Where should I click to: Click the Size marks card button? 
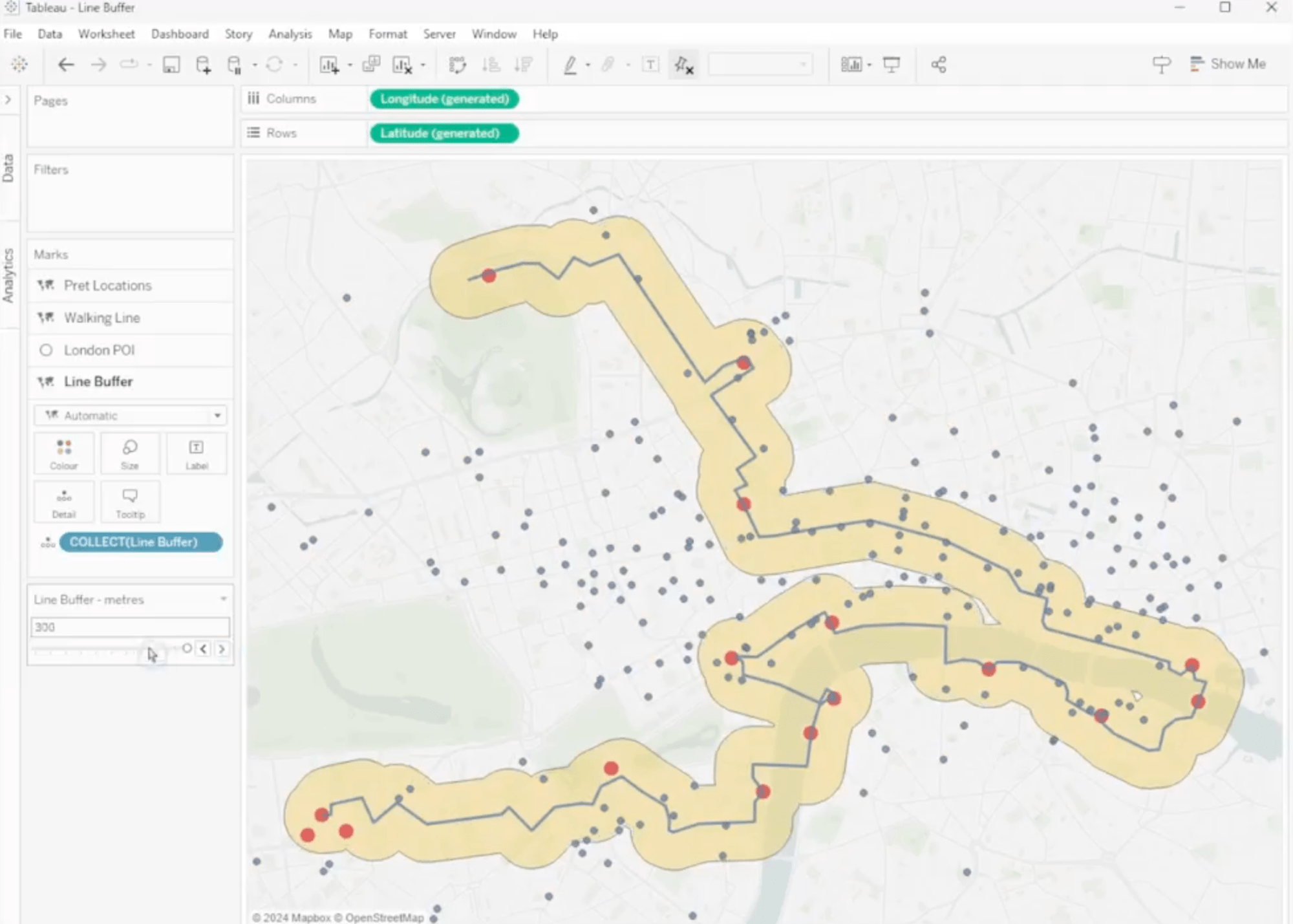(x=130, y=454)
